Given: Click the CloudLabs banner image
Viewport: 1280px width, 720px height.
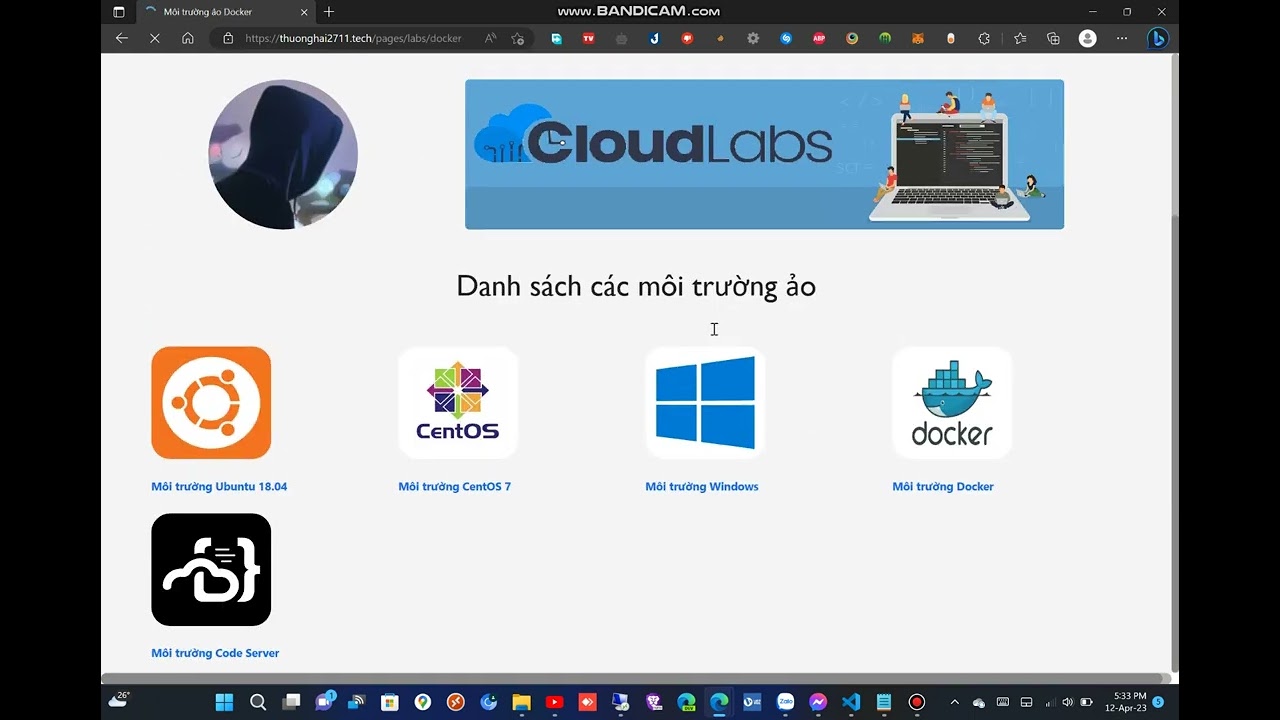Looking at the screenshot, I should point(764,155).
